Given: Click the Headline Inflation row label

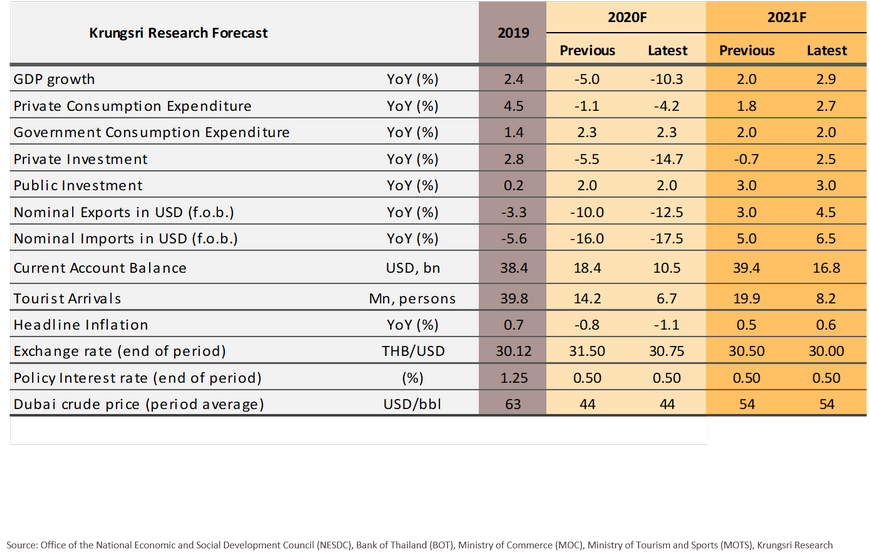Looking at the screenshot, I should click(81, 325).
